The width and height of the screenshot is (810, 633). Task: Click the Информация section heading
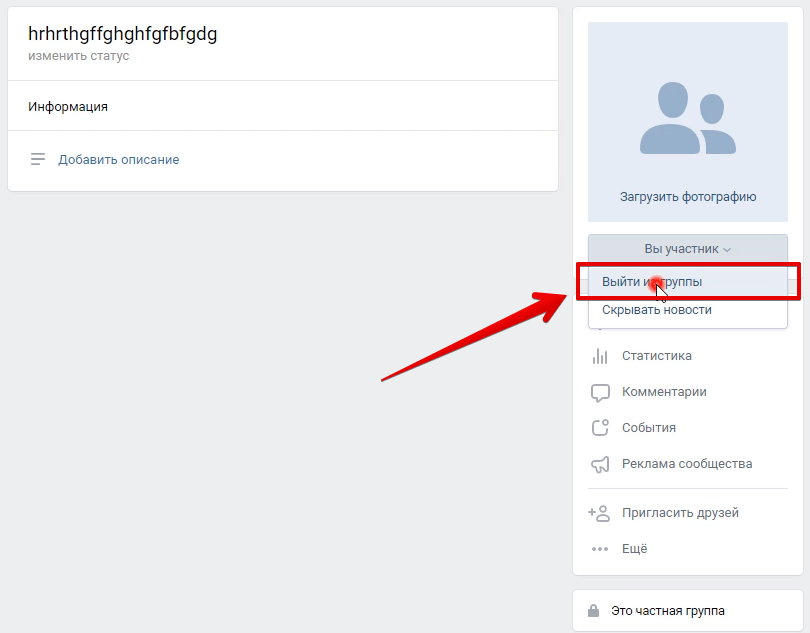[68, 107]
